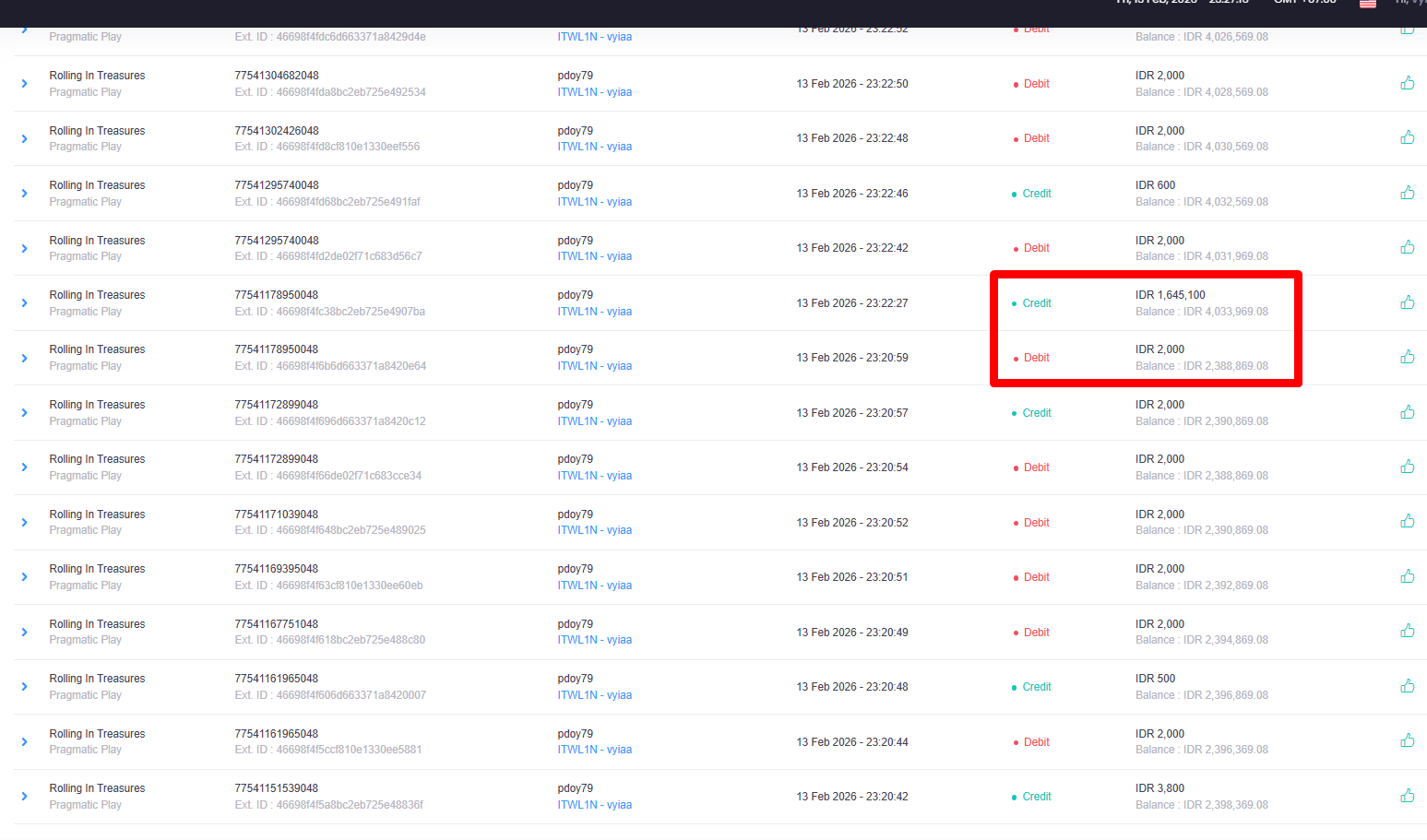The image size is (1427, 840).
Task: Expand the 23:20:49 debit row chevron
Action: pyautogui.click(x=24, y=633)
